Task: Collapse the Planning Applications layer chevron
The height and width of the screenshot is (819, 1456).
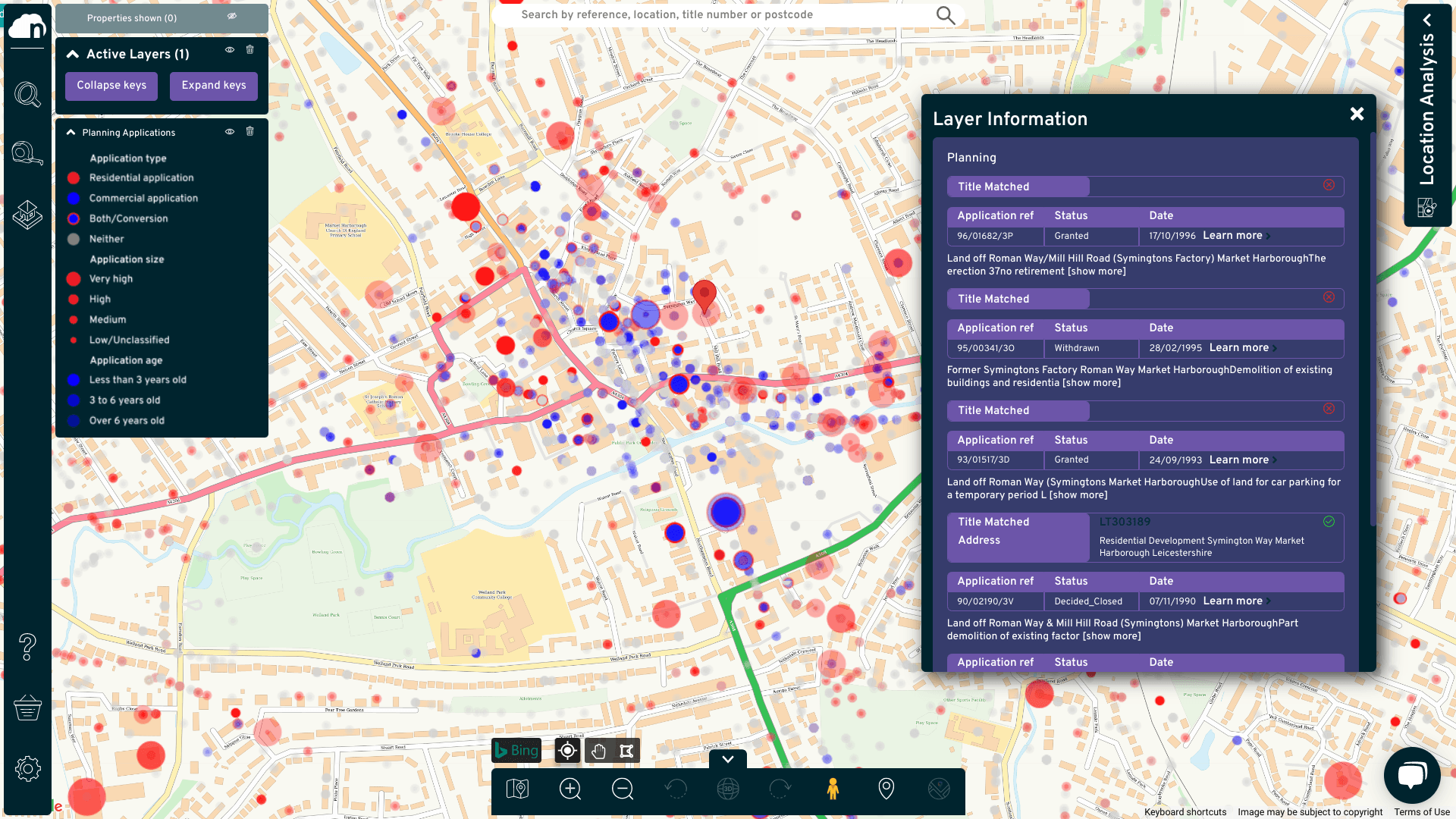Action: click(x=71, y=132)
